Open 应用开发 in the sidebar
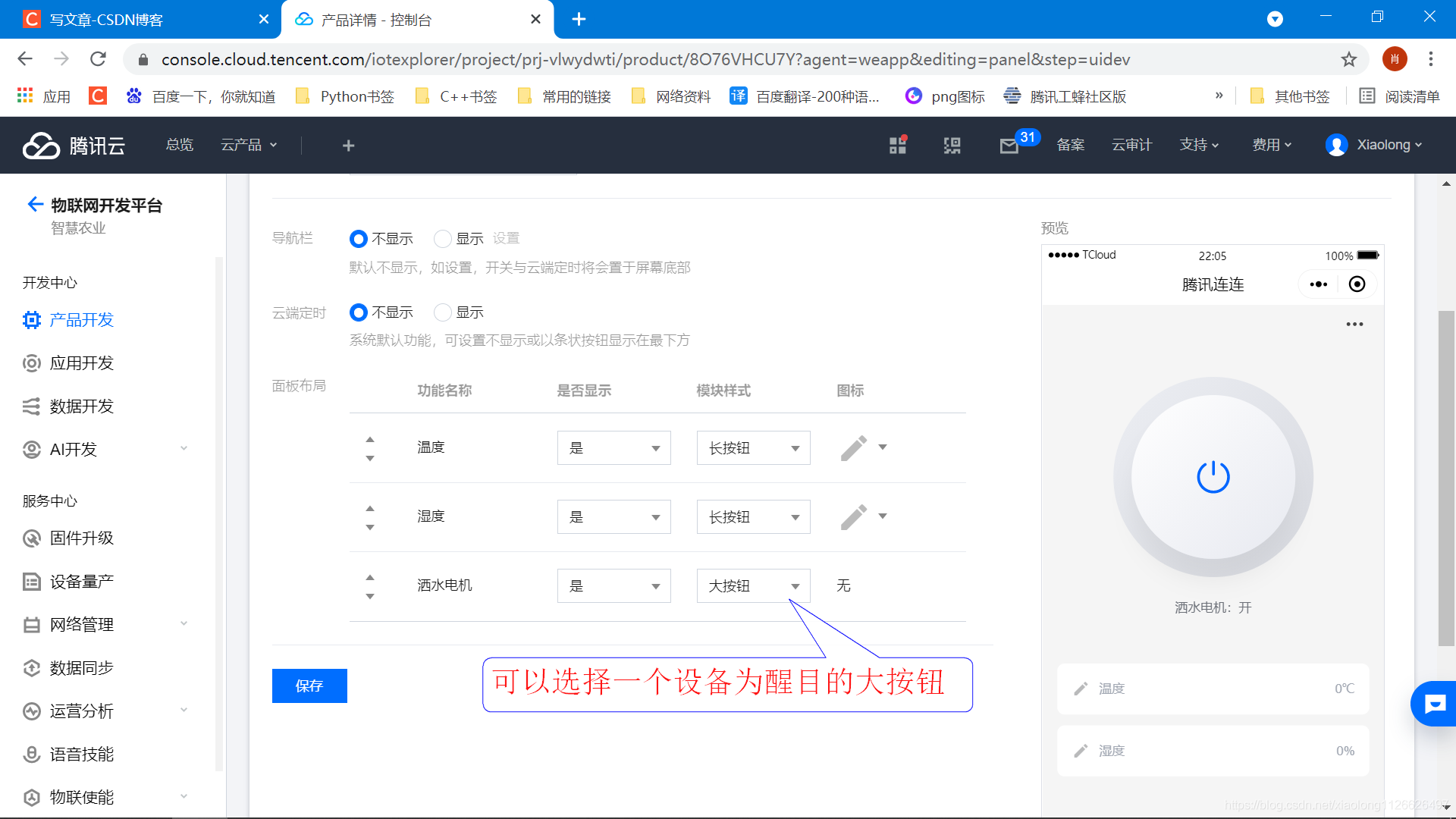Image resolution: width=1456 pixels, height=819 pixels. coord(81,363)
